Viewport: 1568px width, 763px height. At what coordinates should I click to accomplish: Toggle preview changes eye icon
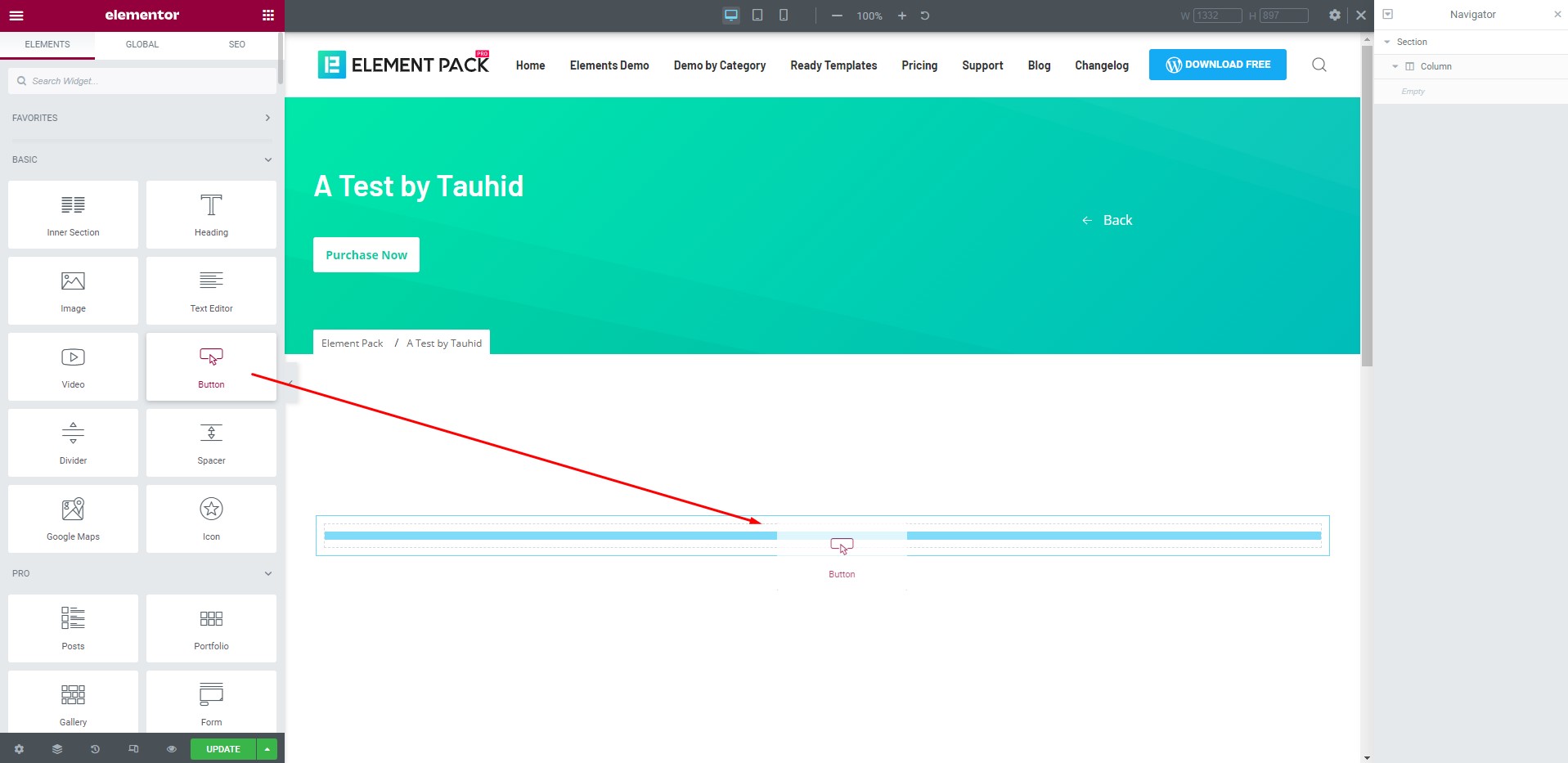pos(171,749)
